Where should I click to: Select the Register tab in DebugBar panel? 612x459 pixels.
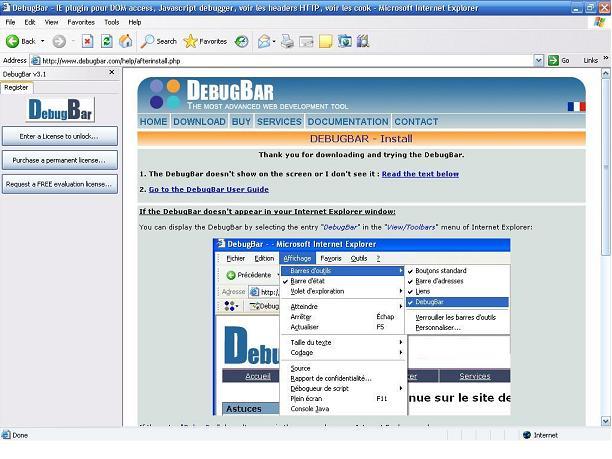(16, 87)
